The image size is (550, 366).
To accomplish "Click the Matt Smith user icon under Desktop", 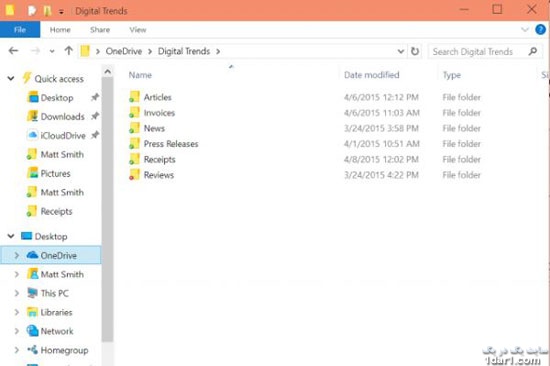I will click(x=32, y=274).
